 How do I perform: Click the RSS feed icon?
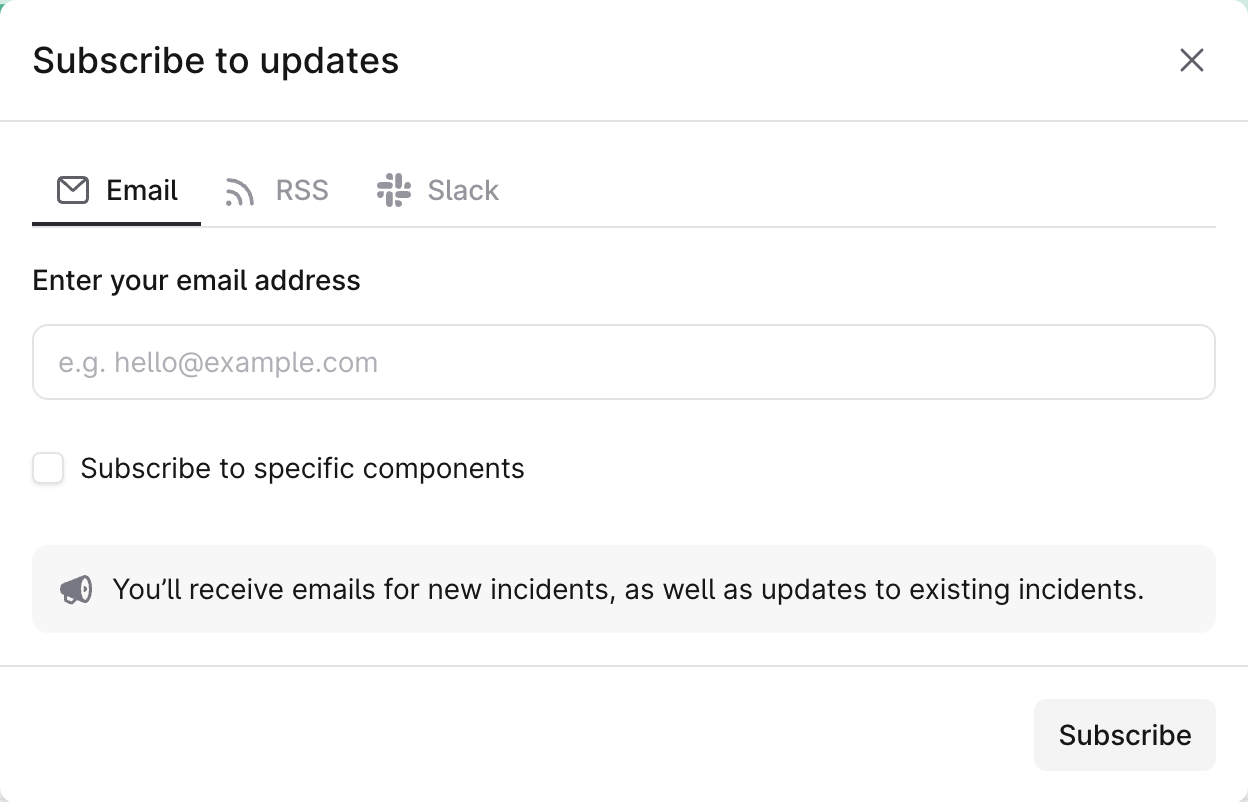tap(240, 191)
